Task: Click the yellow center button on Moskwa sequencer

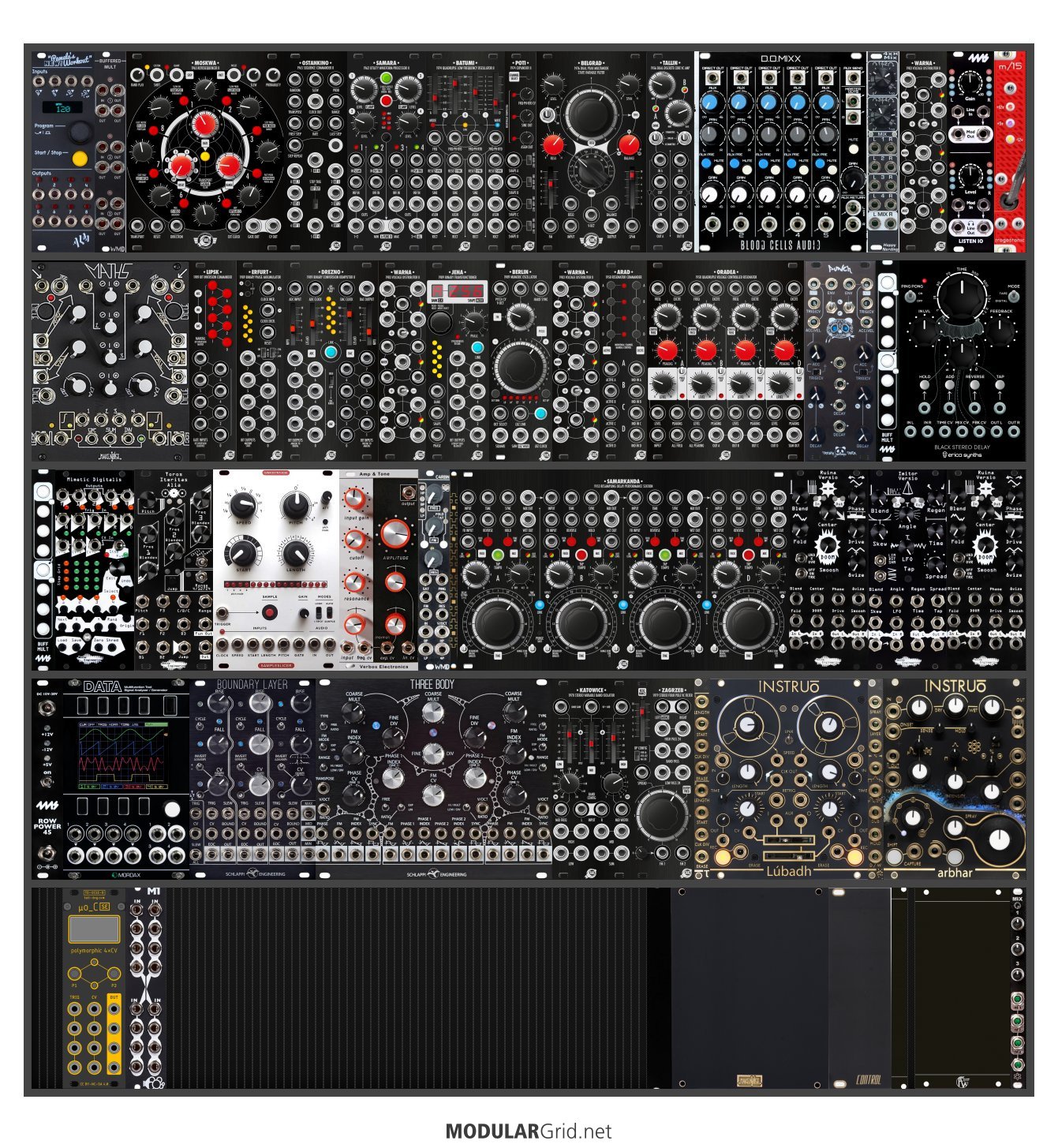Action: (x=205, y=157)
